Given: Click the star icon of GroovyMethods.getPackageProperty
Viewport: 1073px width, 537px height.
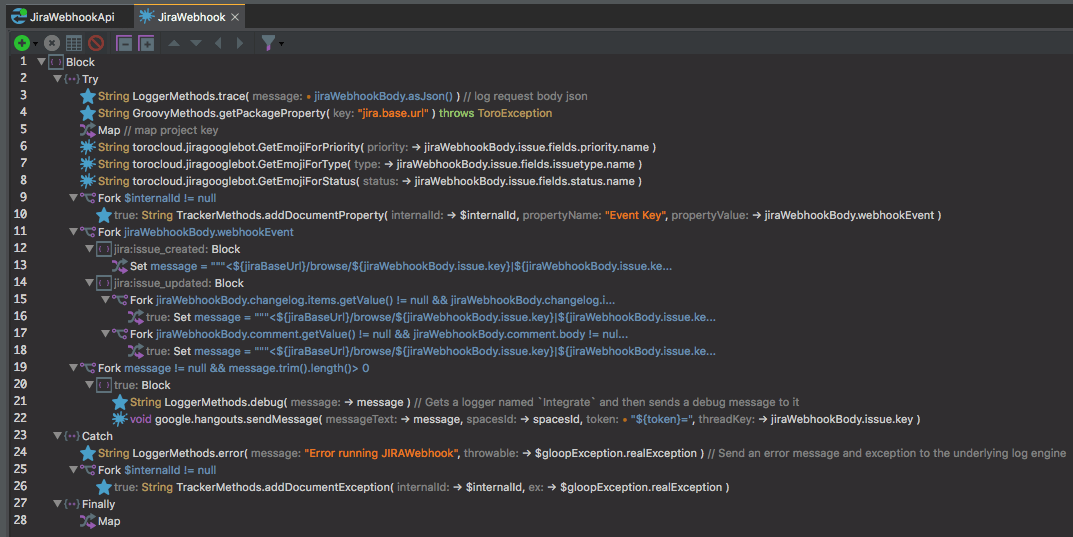Looking at the screenshot, I should [x=88, y=113].
